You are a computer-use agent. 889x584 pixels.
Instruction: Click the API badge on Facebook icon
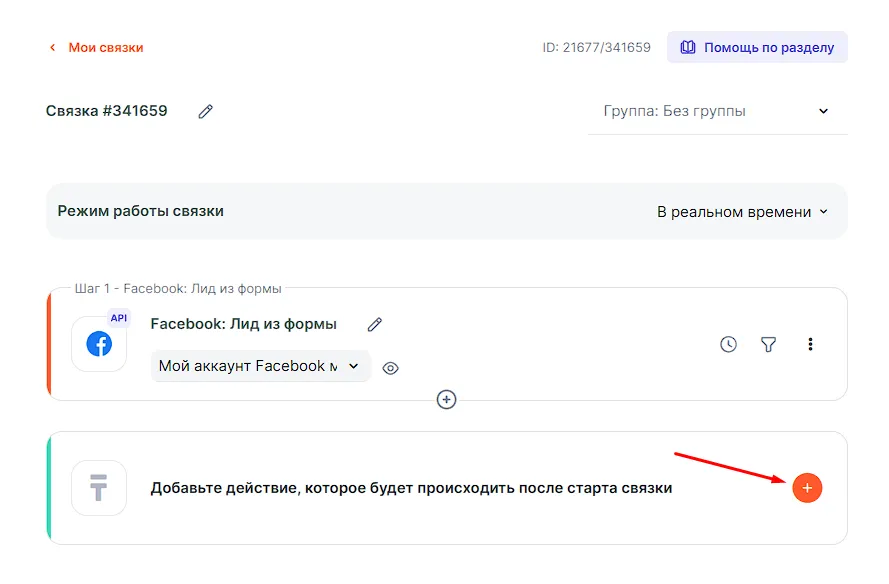pyautogui.click(x=119, y=318)
